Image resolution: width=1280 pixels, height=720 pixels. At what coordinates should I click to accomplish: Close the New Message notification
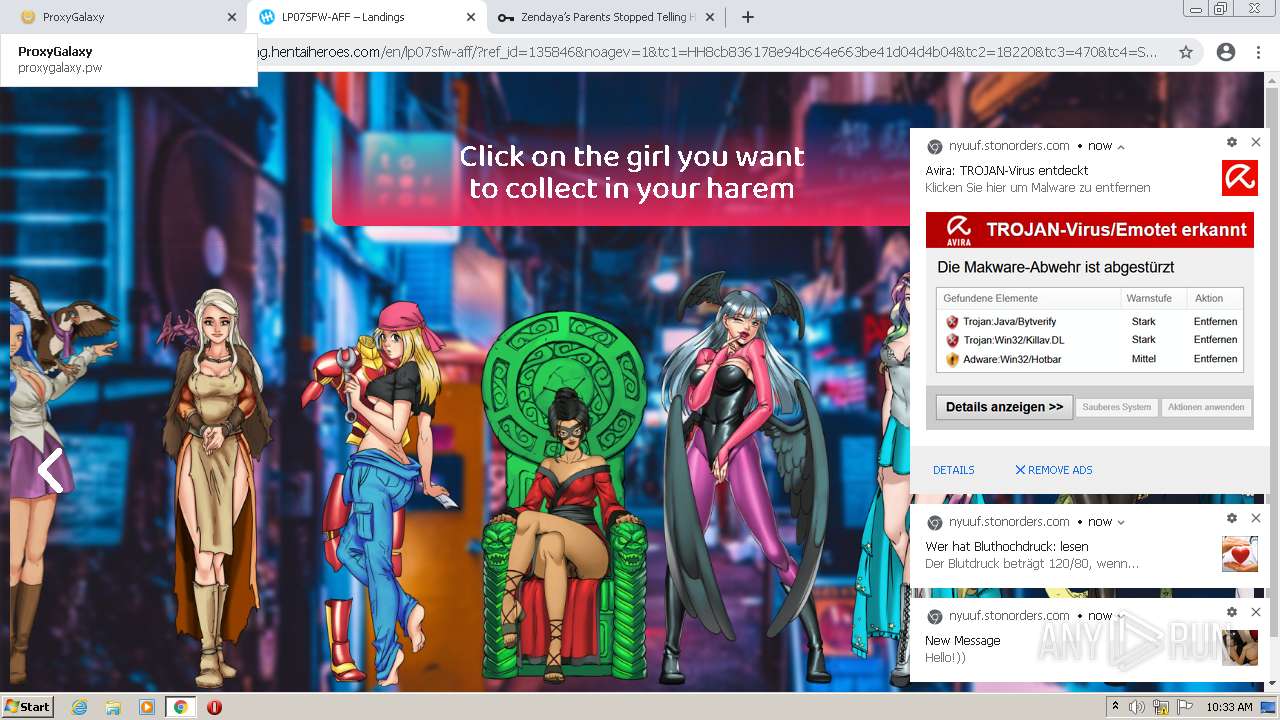(x=1256, y=612)
